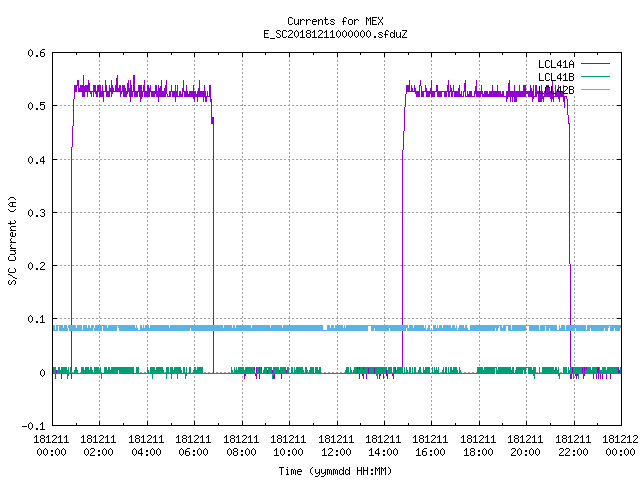Click the x-axis tick 181211 06:00
This screenshot has height=480, width=640.
coord(193,446)
